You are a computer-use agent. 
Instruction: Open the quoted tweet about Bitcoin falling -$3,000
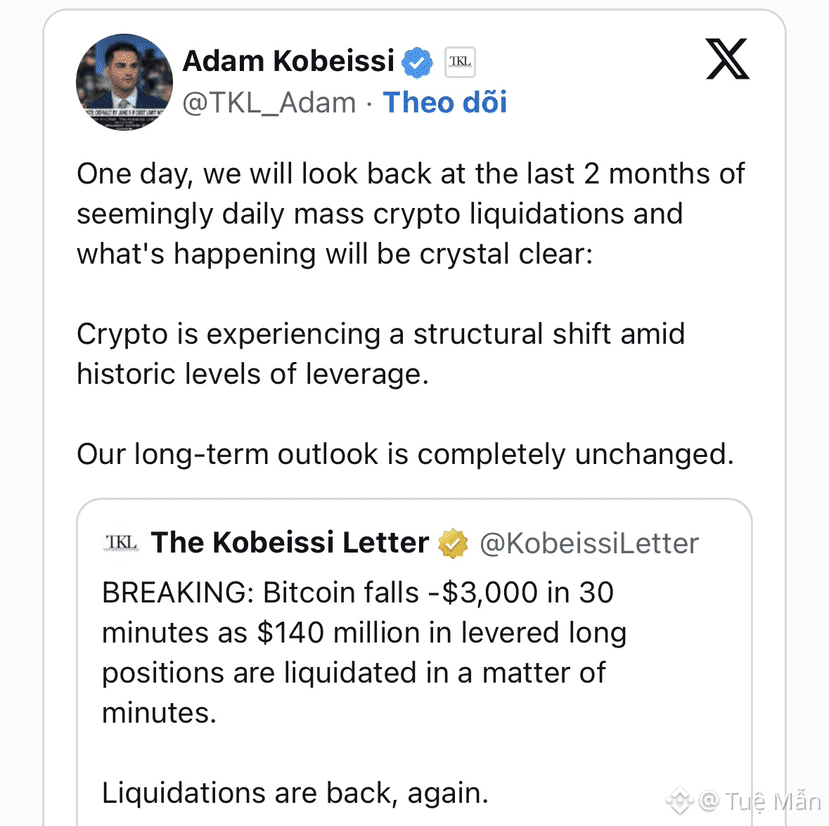point(414,661)
